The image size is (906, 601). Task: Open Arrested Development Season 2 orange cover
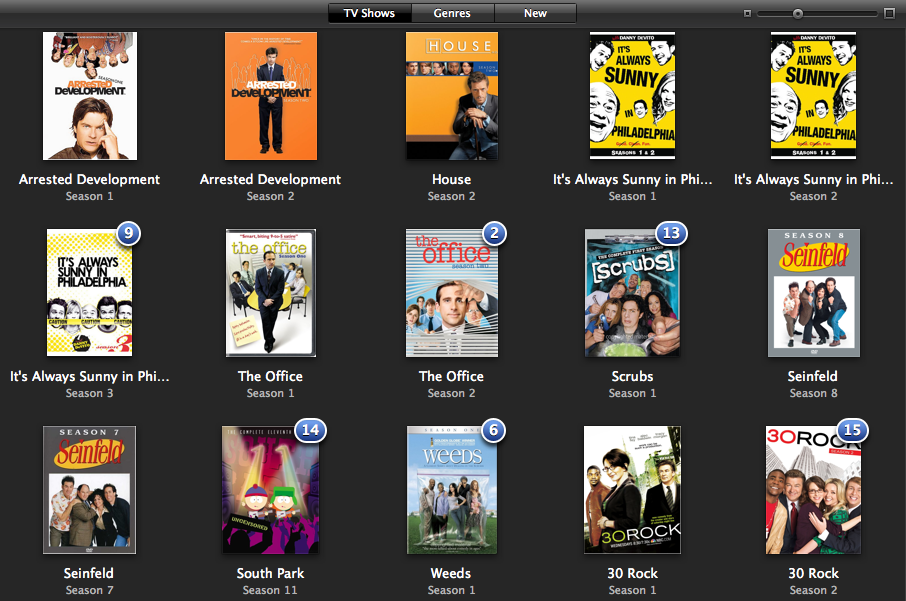pyautogui.click(x=271, y=96)
